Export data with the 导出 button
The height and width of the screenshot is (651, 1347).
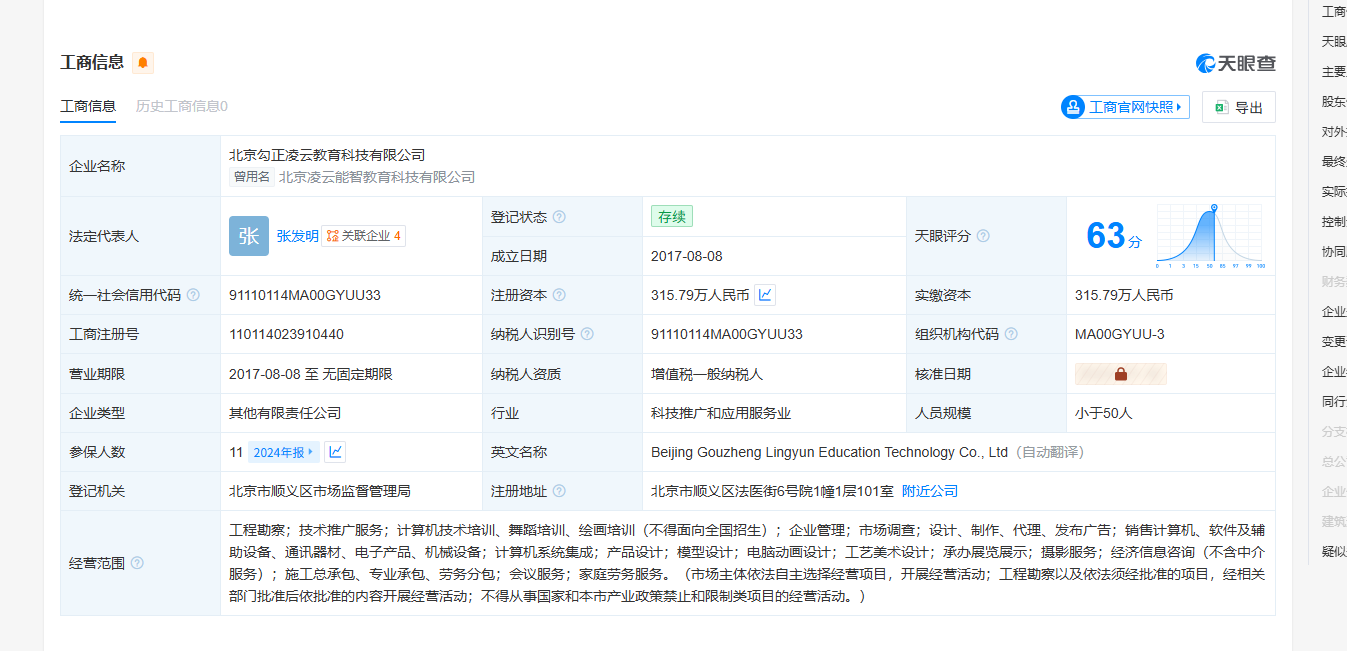(x=1238, y=108)
